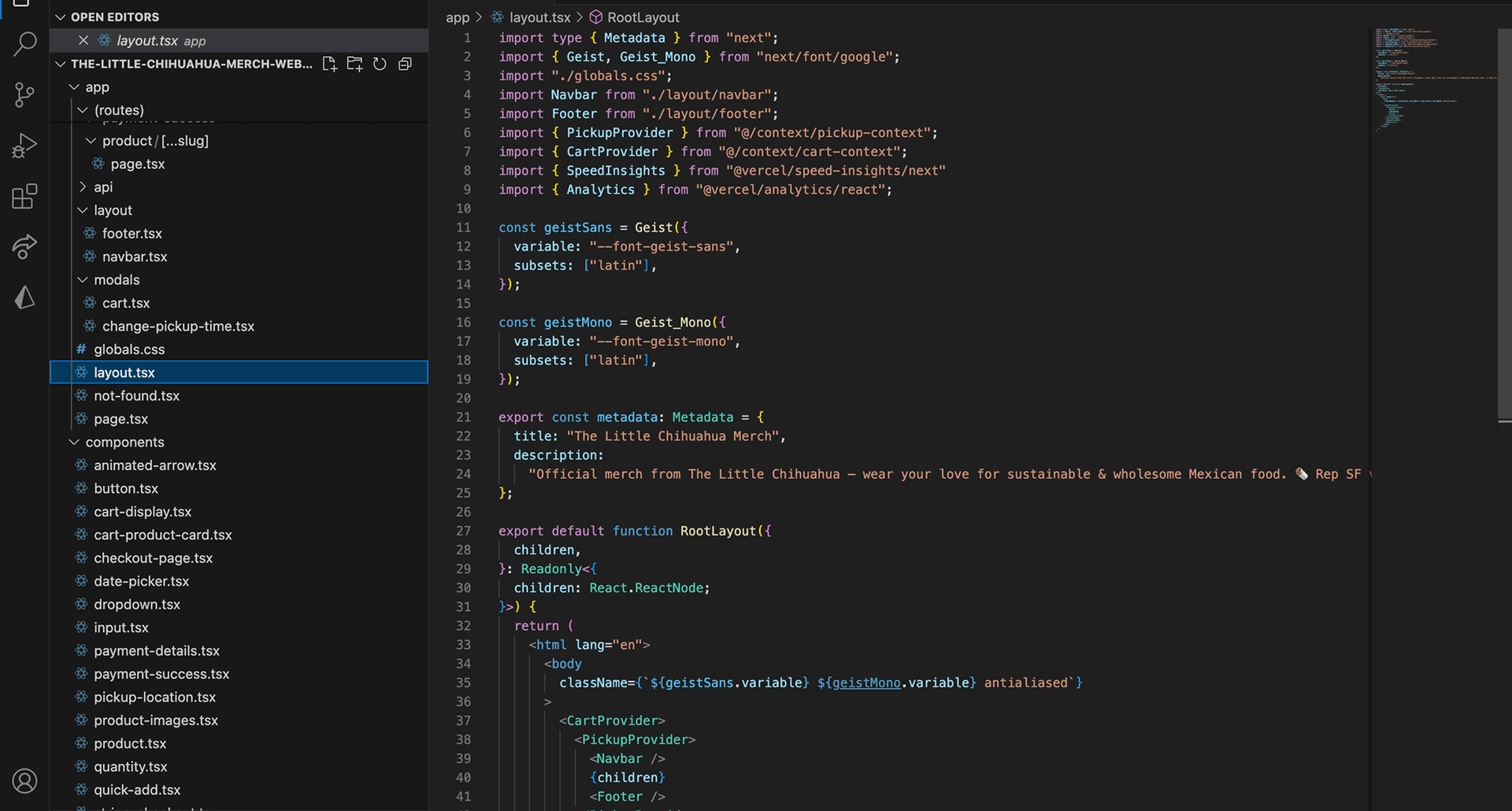Click the RootLayout breadcrumb symbol

click(x=635, y=17)
